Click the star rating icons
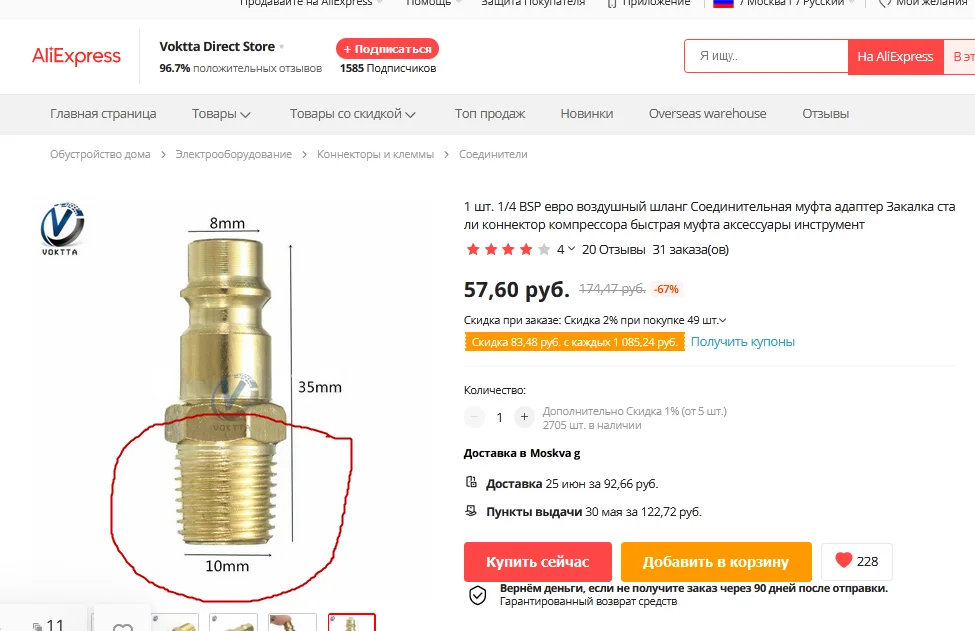Viewport: 975px width, 631px height. pyautogui.click(x=508, y=249)
